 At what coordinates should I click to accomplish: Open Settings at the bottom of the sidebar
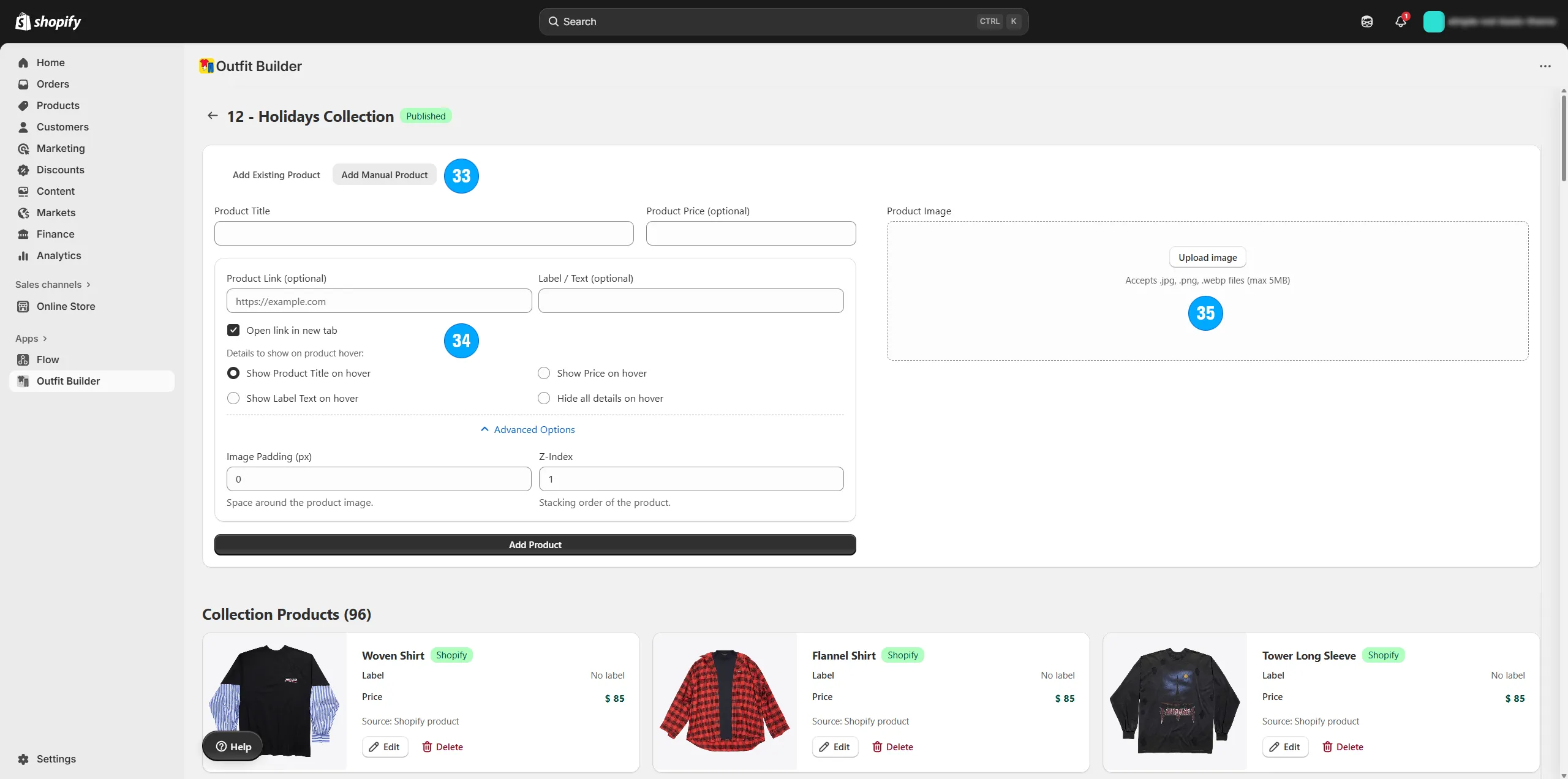[x=56, y=759]
